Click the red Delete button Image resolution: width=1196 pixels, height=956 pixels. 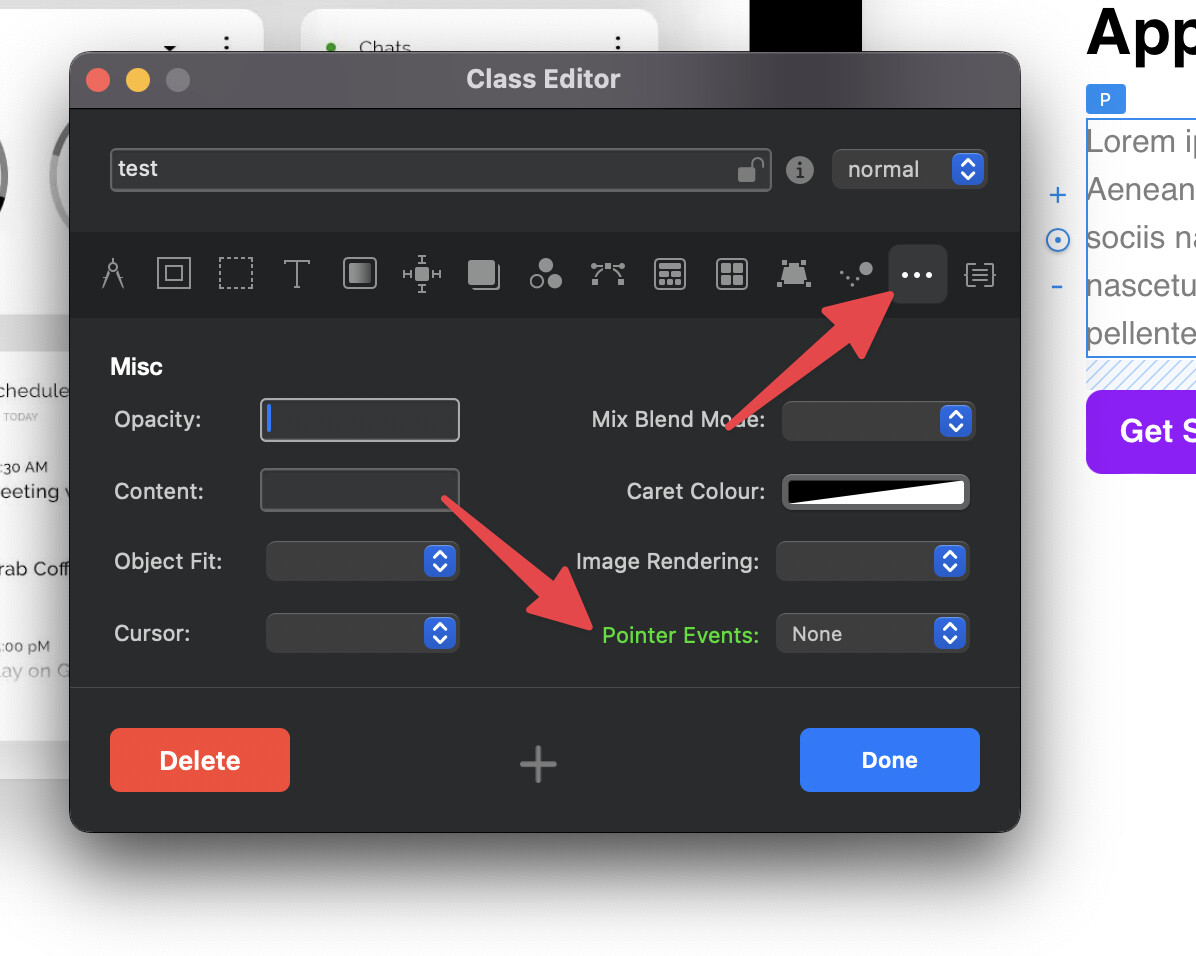[200, 760]
